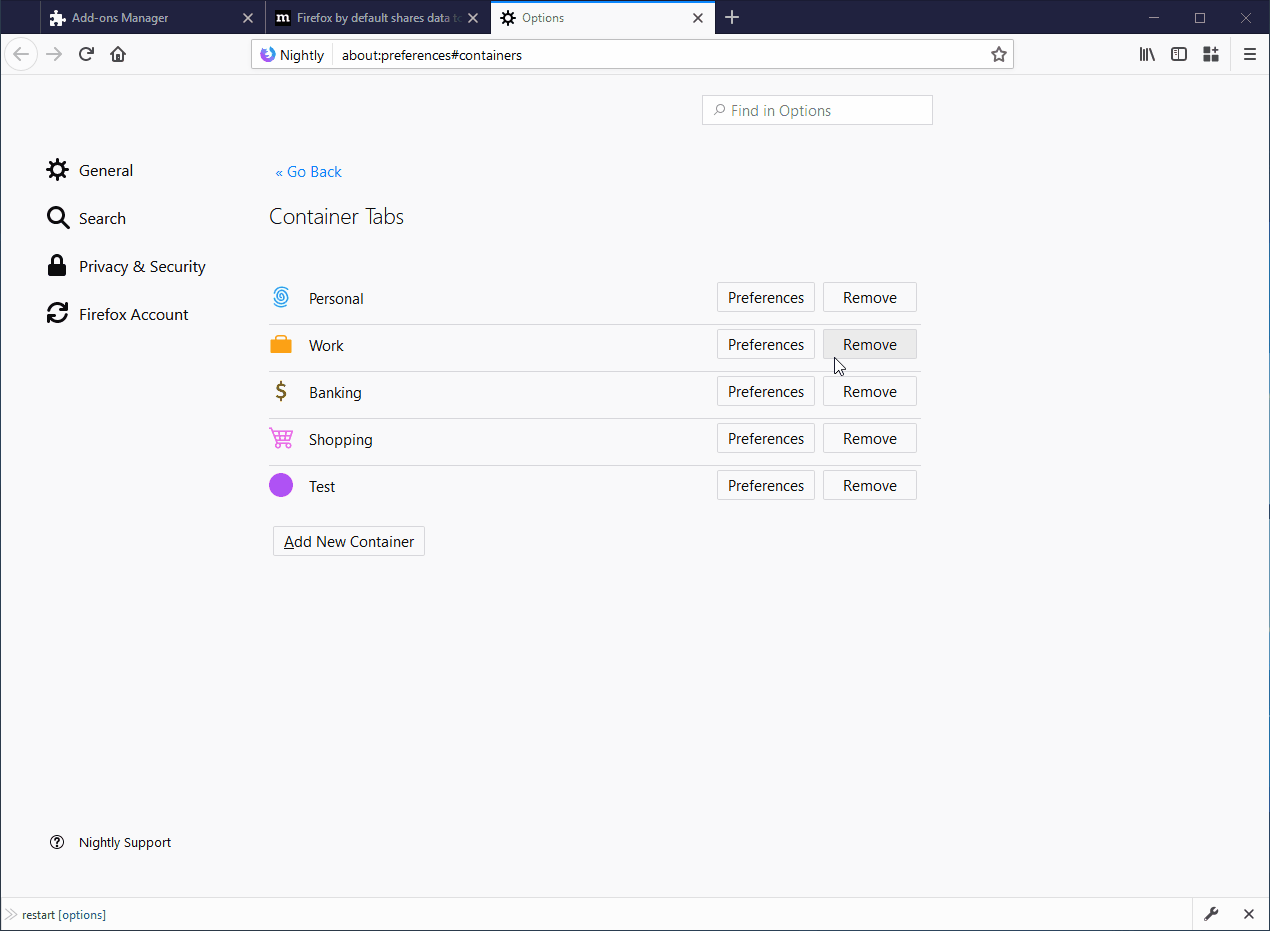The image size is (1270, 931).
Task: Click the Shopping container cart icon
Action: coord(281,438)
